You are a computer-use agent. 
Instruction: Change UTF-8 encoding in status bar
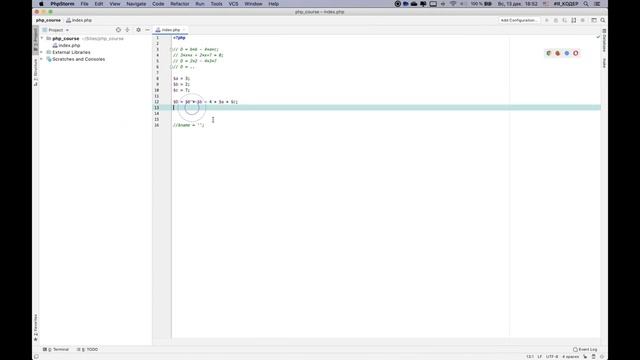552,357
